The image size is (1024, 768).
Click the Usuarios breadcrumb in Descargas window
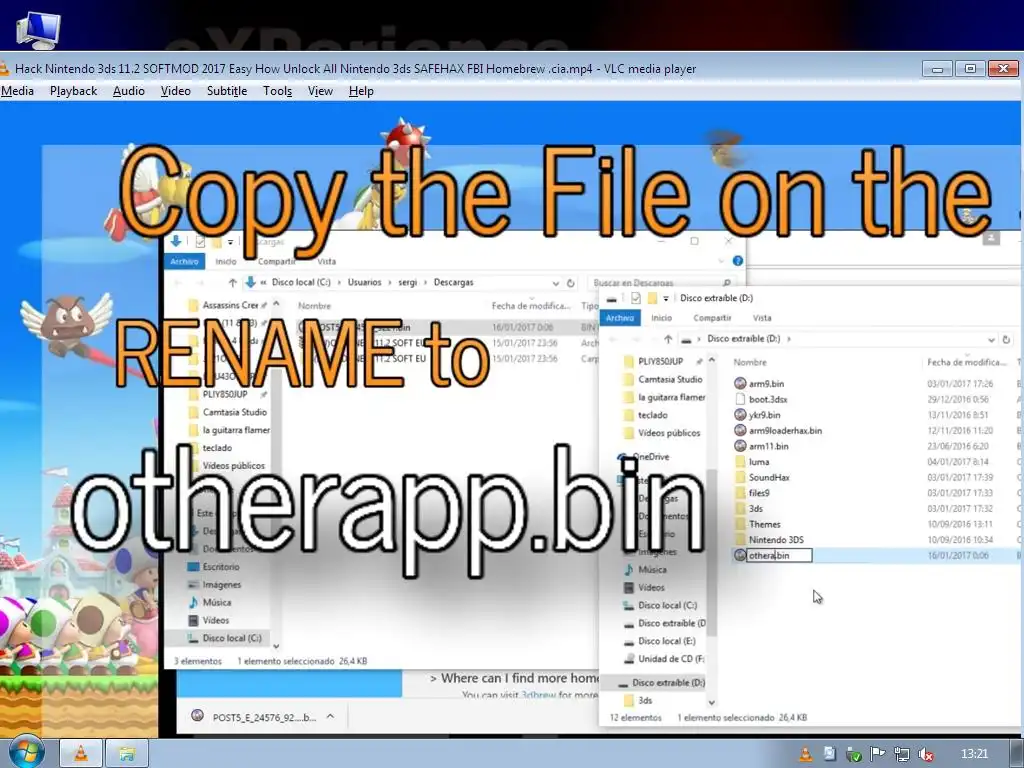coord(364,283)
